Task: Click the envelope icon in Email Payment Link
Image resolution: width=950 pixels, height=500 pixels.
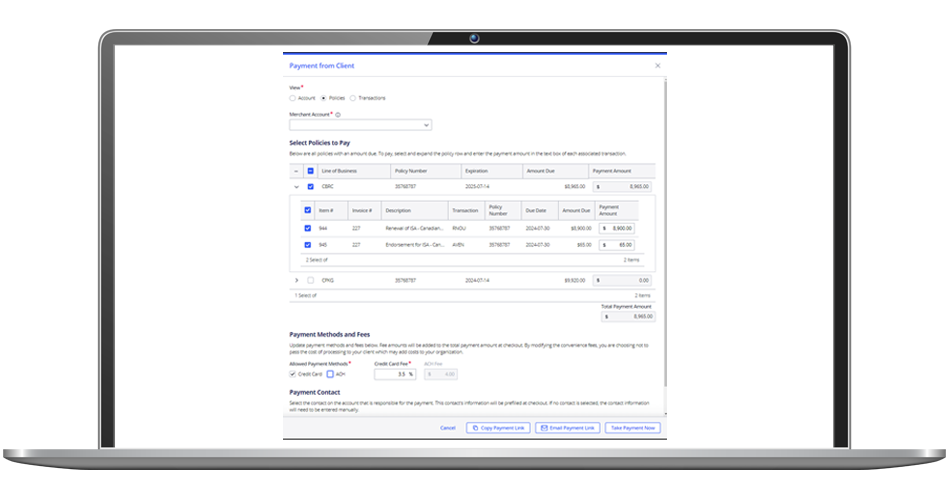Action: coord(544,428)
